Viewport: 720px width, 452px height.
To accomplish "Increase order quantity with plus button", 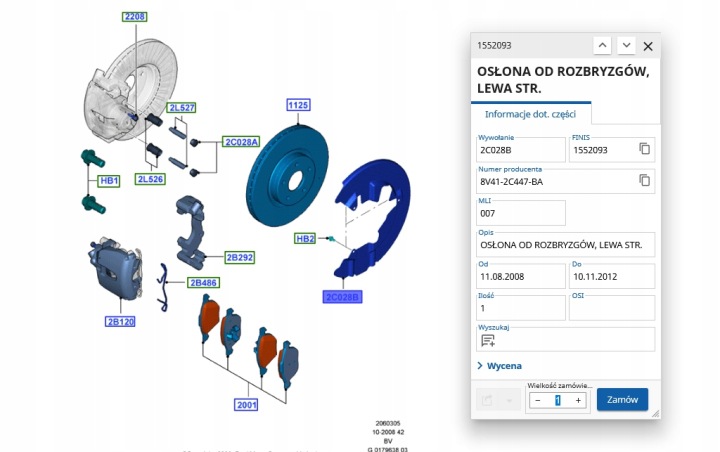I will [578, 401].
